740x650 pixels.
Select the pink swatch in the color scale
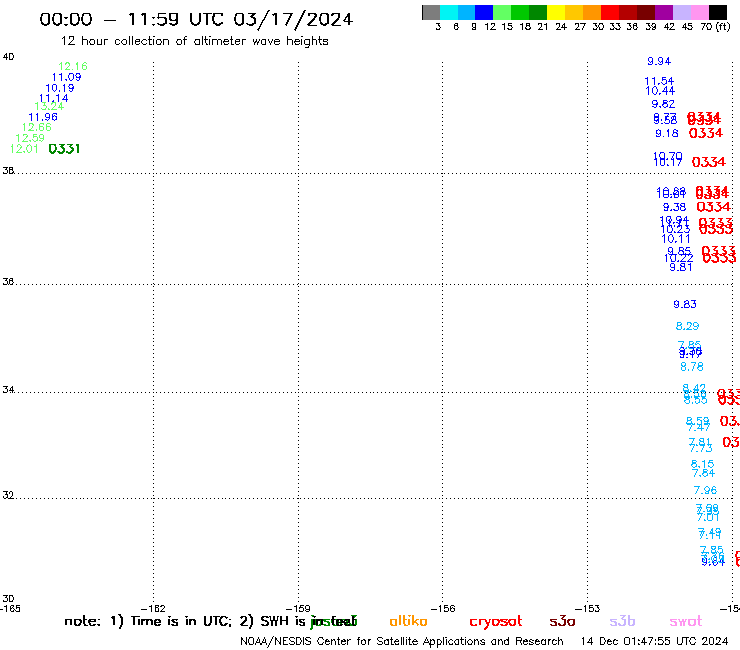700,12
